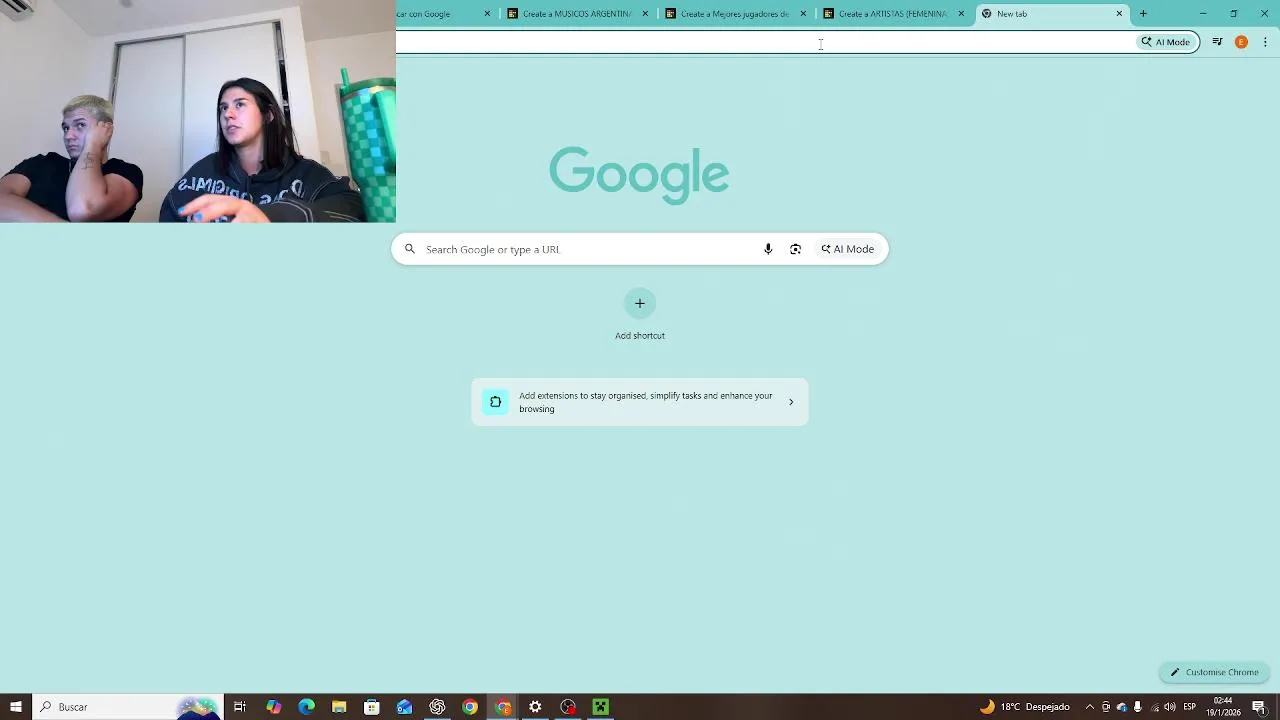
Task: Click the plus Add shortcut icon
Action: 640,303
